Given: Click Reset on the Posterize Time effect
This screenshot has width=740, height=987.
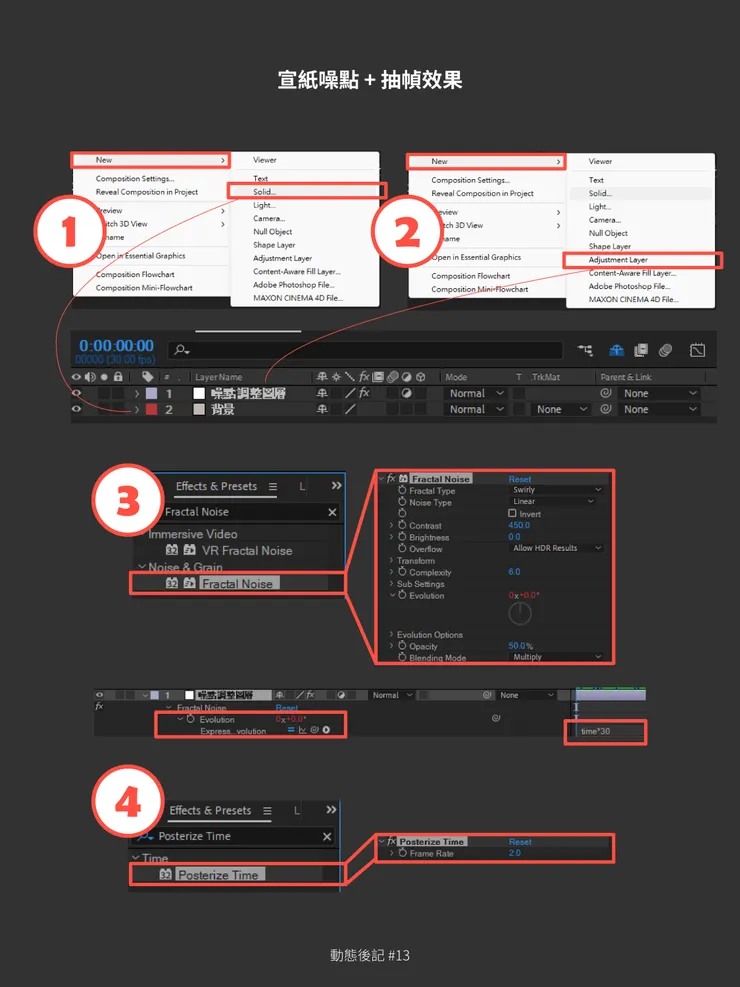Looking at the screenshot, I should point(520,842).
